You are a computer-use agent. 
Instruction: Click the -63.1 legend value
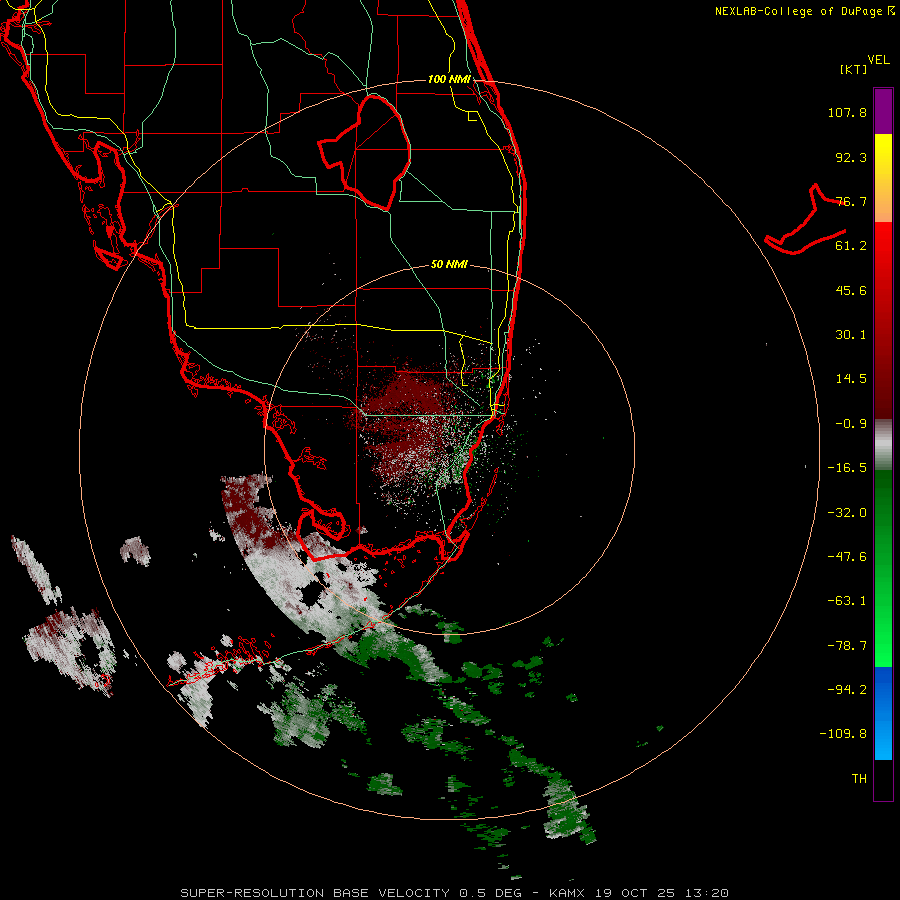(847, 601)
